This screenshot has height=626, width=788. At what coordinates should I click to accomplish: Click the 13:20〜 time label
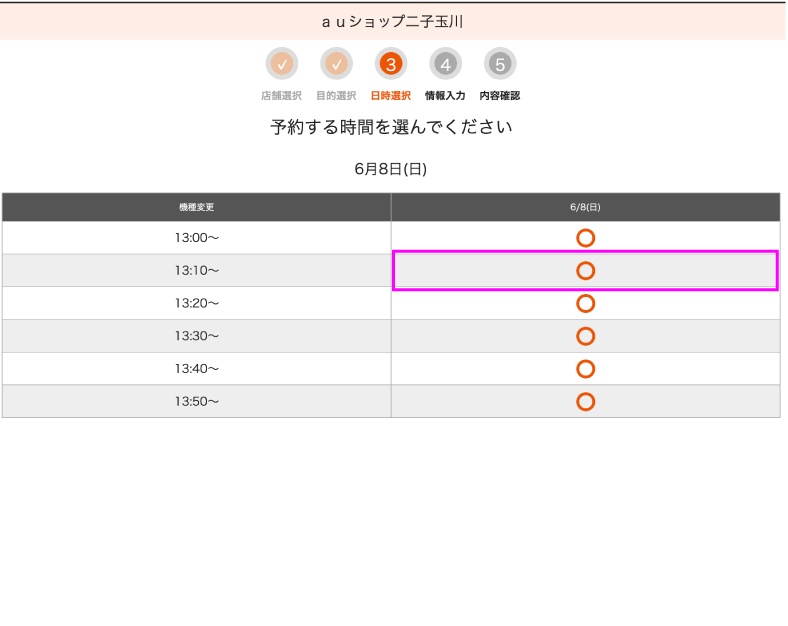tap(196, 303)
